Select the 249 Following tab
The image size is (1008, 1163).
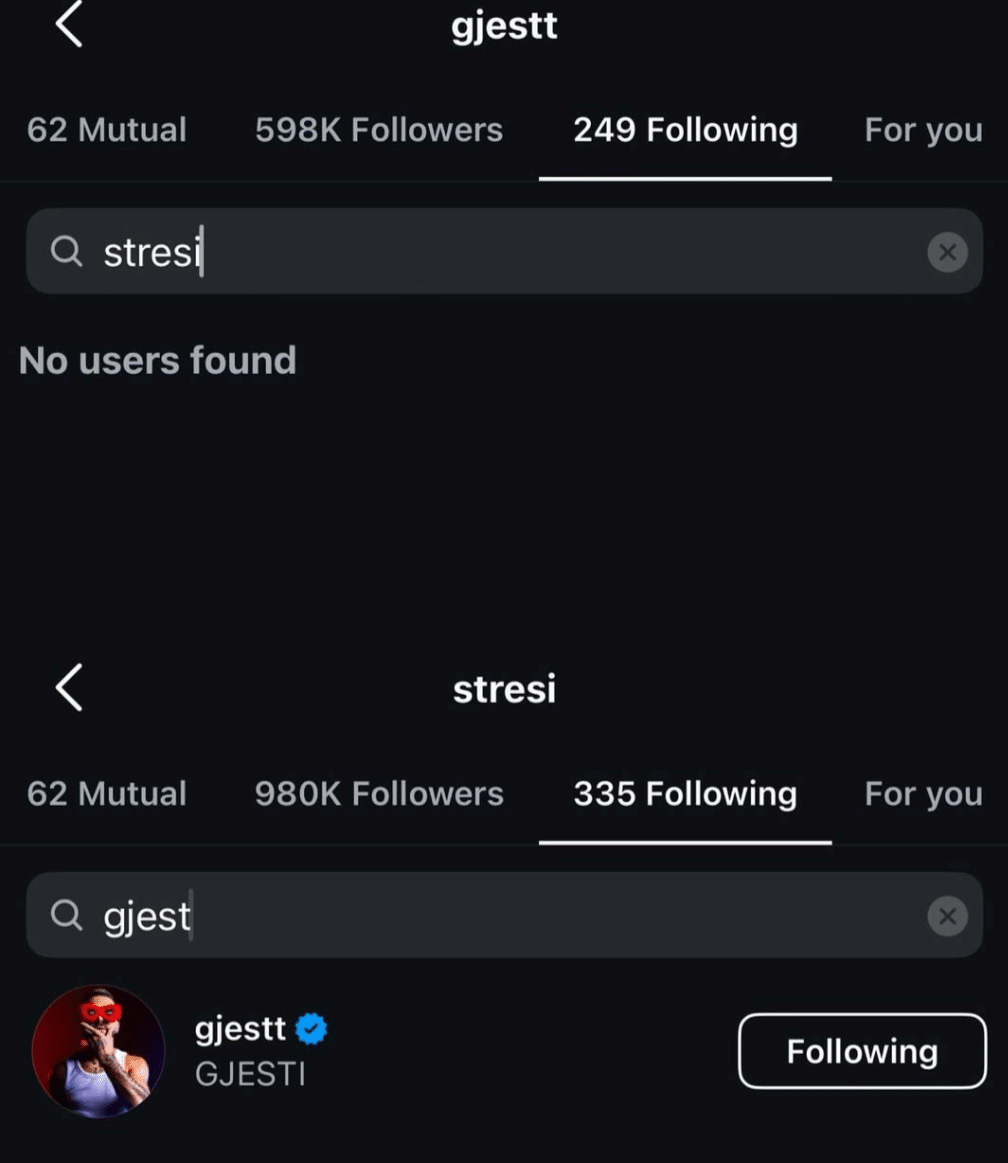pyautogui.click(x=685, y=130)
